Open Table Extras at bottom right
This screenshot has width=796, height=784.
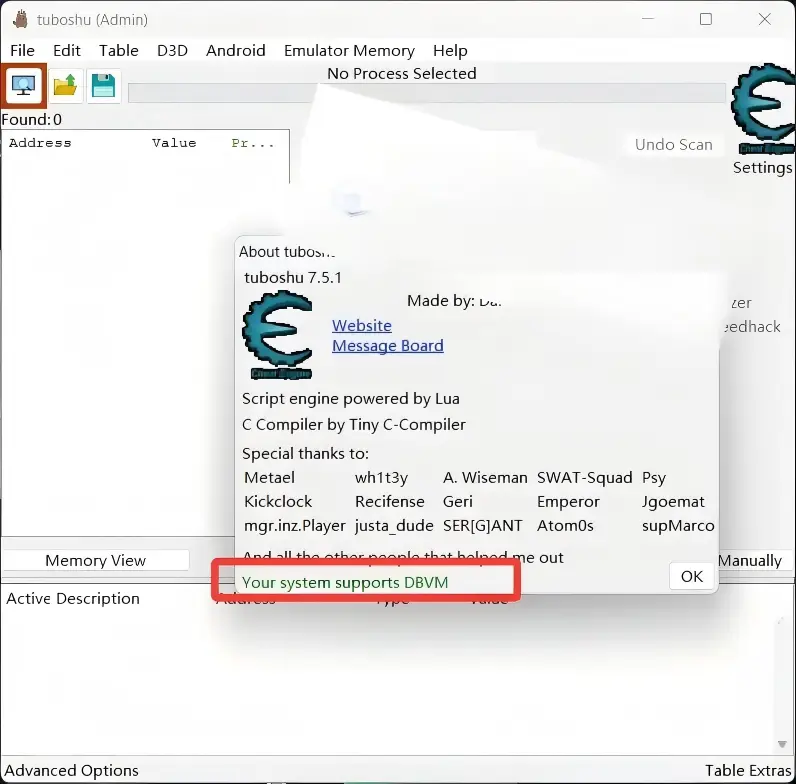coord(748,770)
